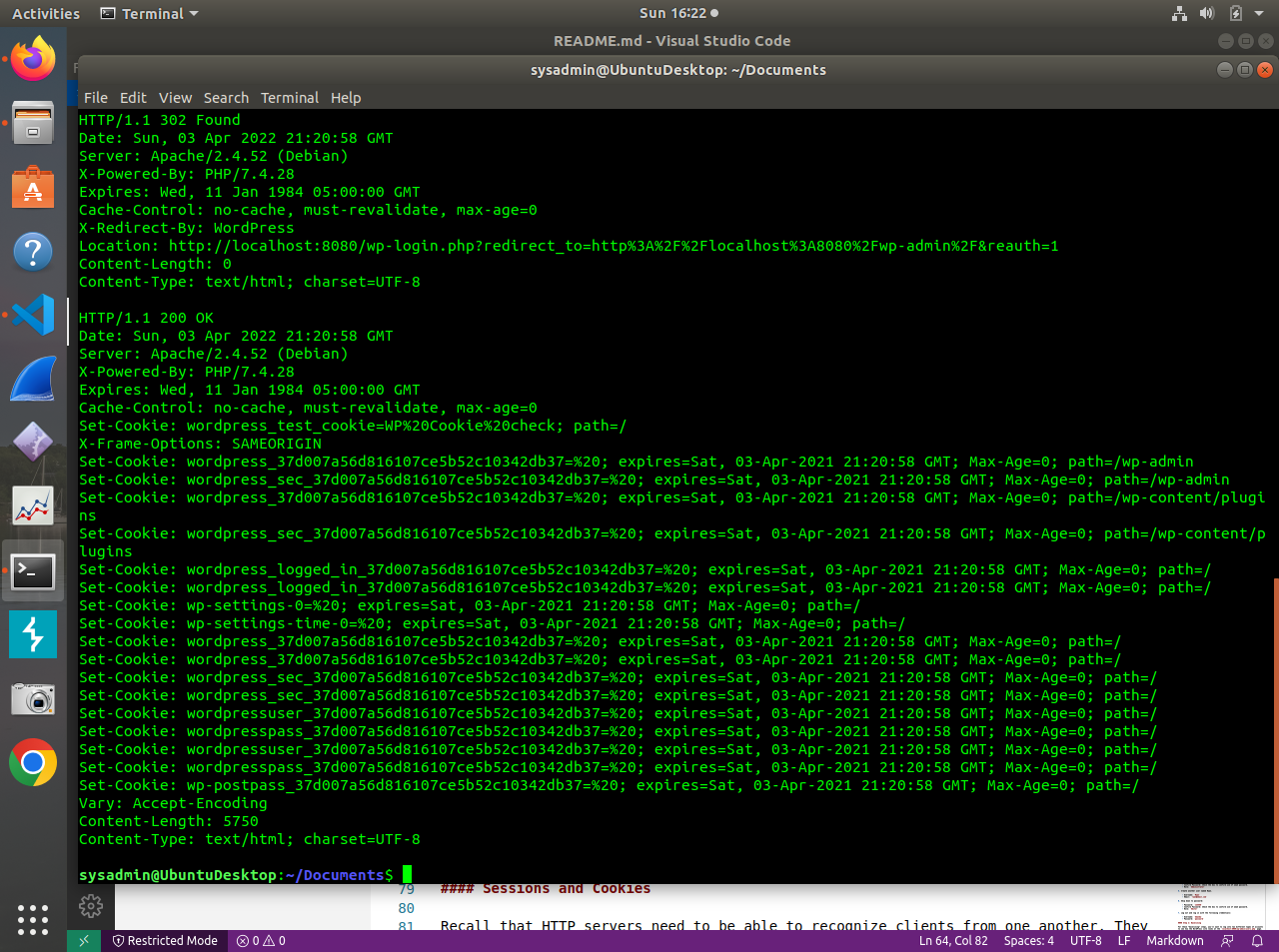Open the File menu in the terminal

click(x=96, y=98)
